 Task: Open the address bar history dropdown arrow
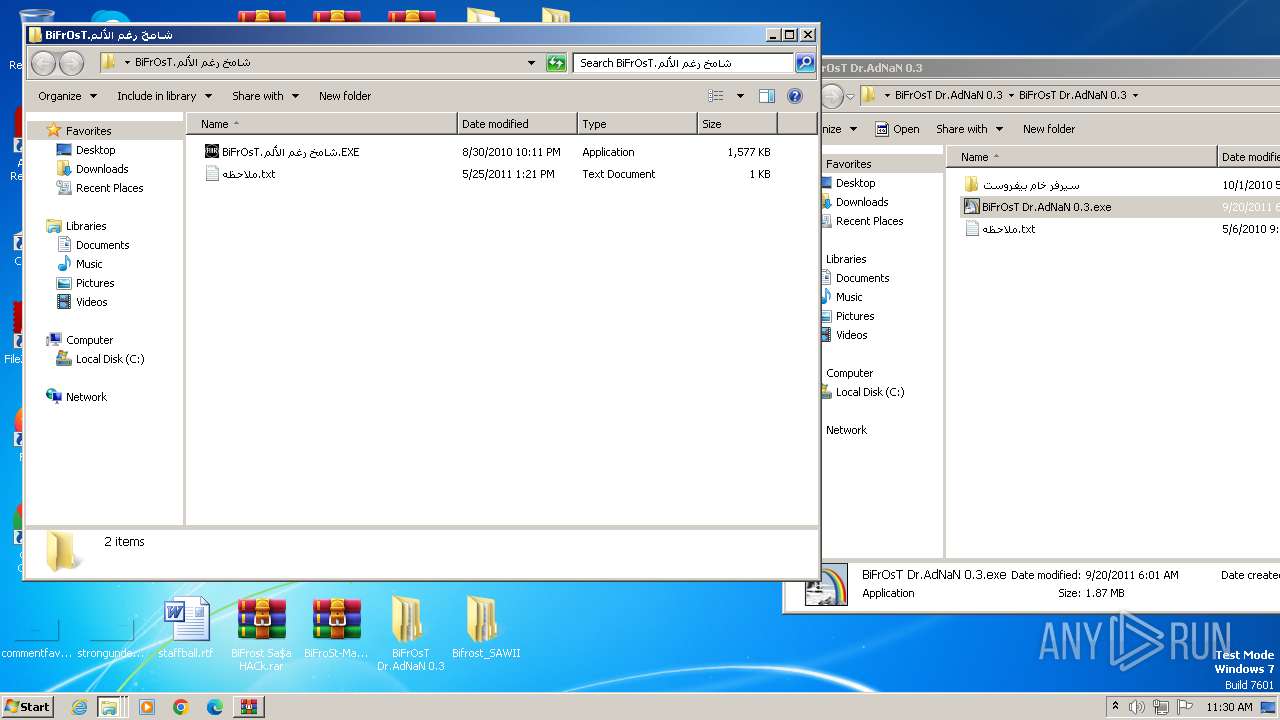pyautogui.click(x=532, y=63)
